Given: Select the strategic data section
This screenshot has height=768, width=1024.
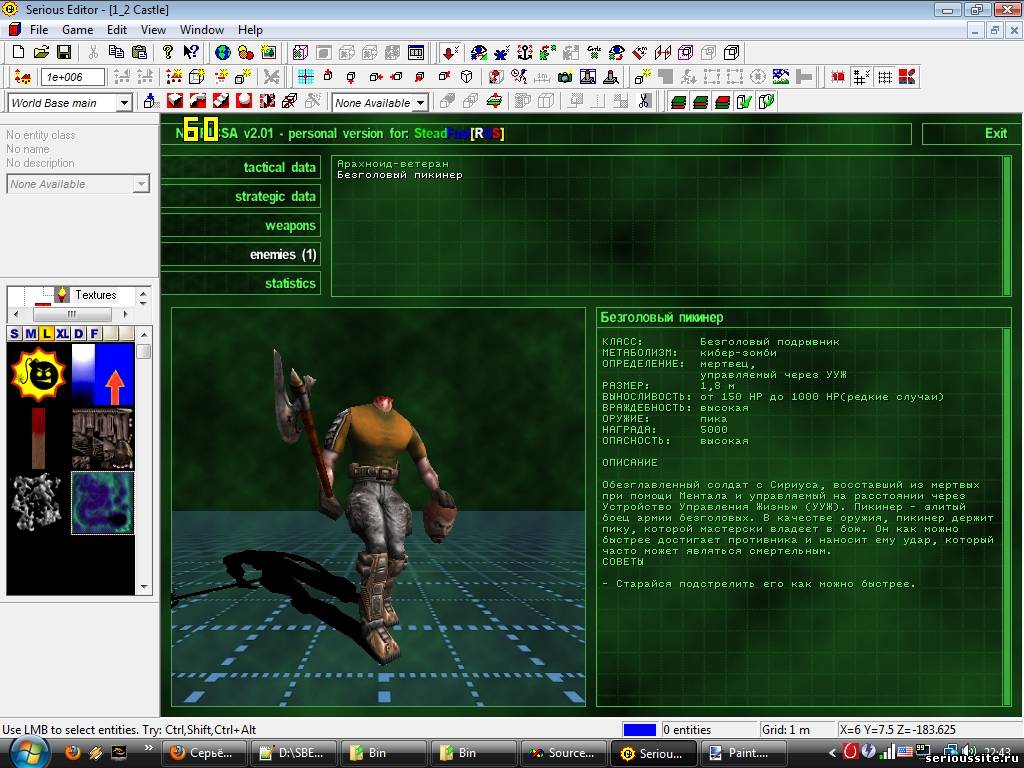Looking at the screenshot, I should click(241, 196).
